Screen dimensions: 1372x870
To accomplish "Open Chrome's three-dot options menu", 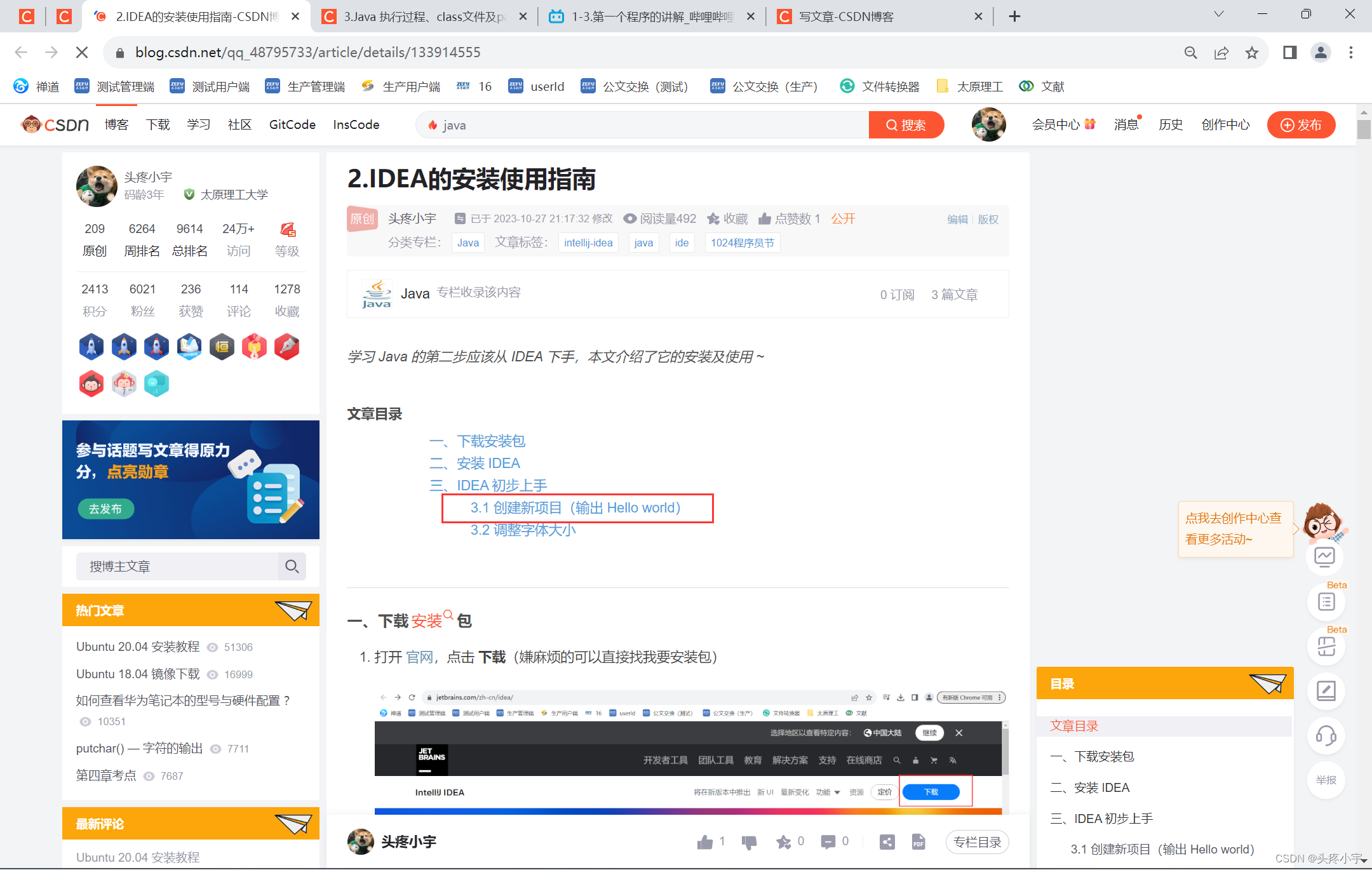I will point(1351,52).
